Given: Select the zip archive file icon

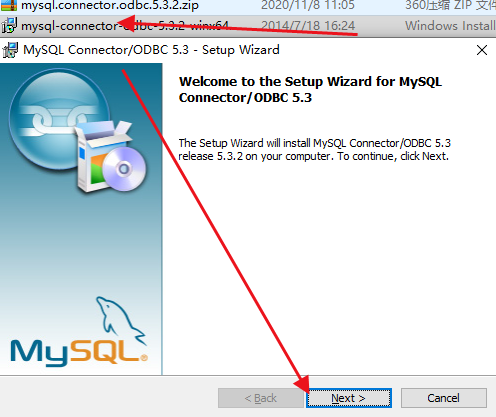Looking at the screenshot, I should (x=9, y=5).
